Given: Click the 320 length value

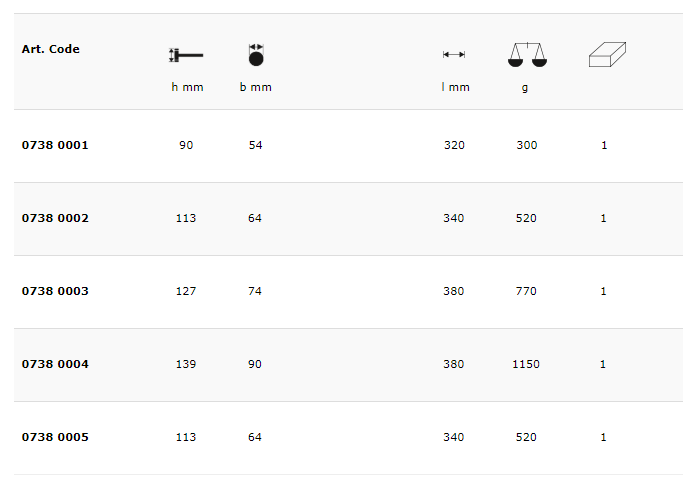Looking at the screenshot, I should (x=454, y=145).
